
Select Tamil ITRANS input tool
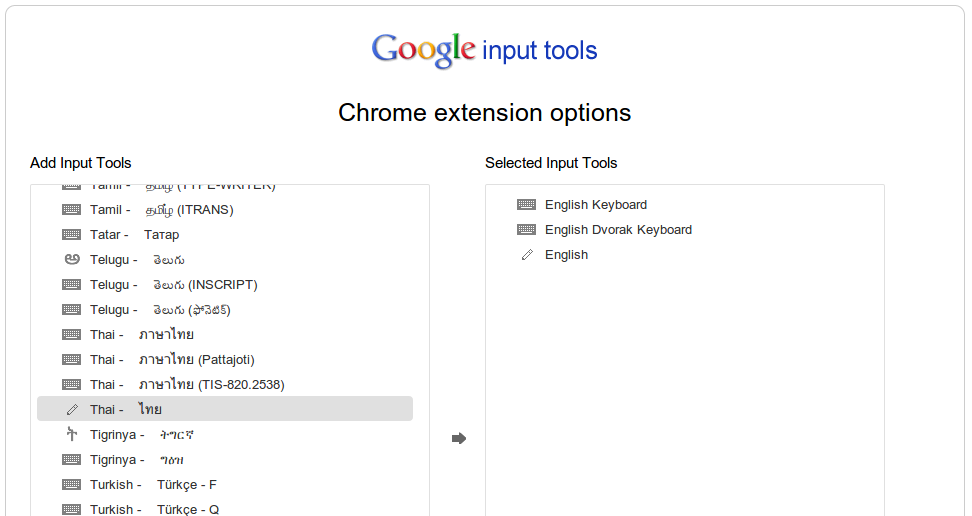coord(225,210)
